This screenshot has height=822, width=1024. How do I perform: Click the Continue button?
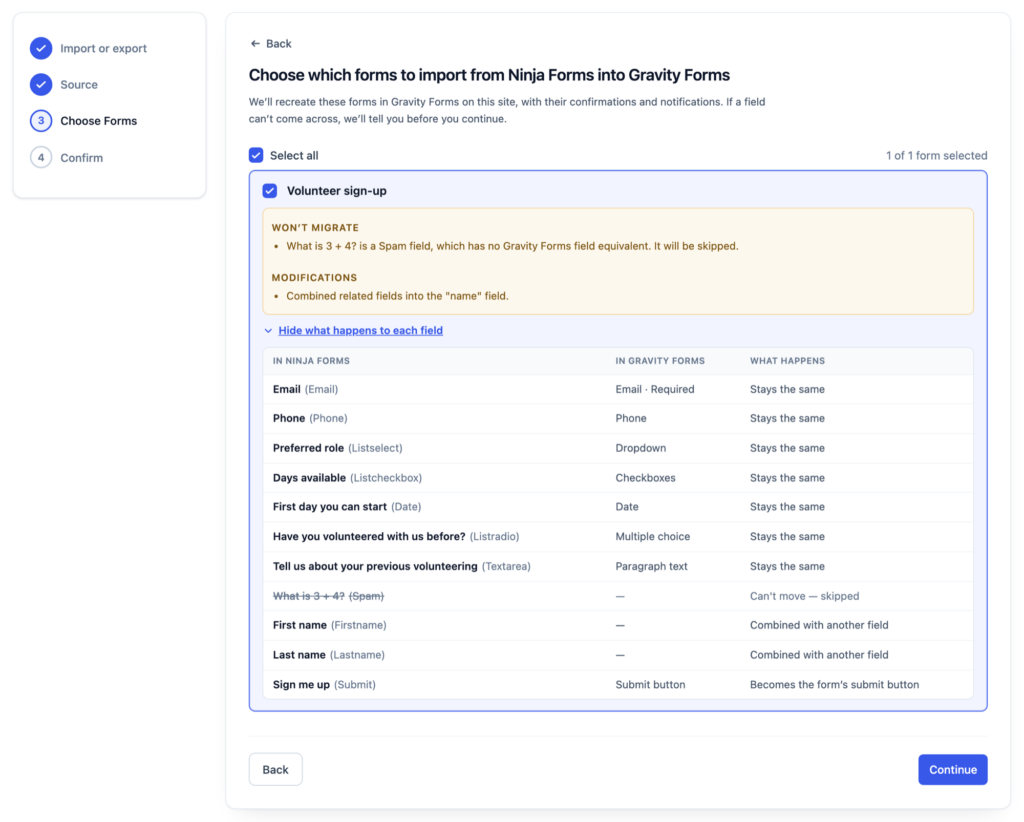pyautogui.click(x=953, y=770)
